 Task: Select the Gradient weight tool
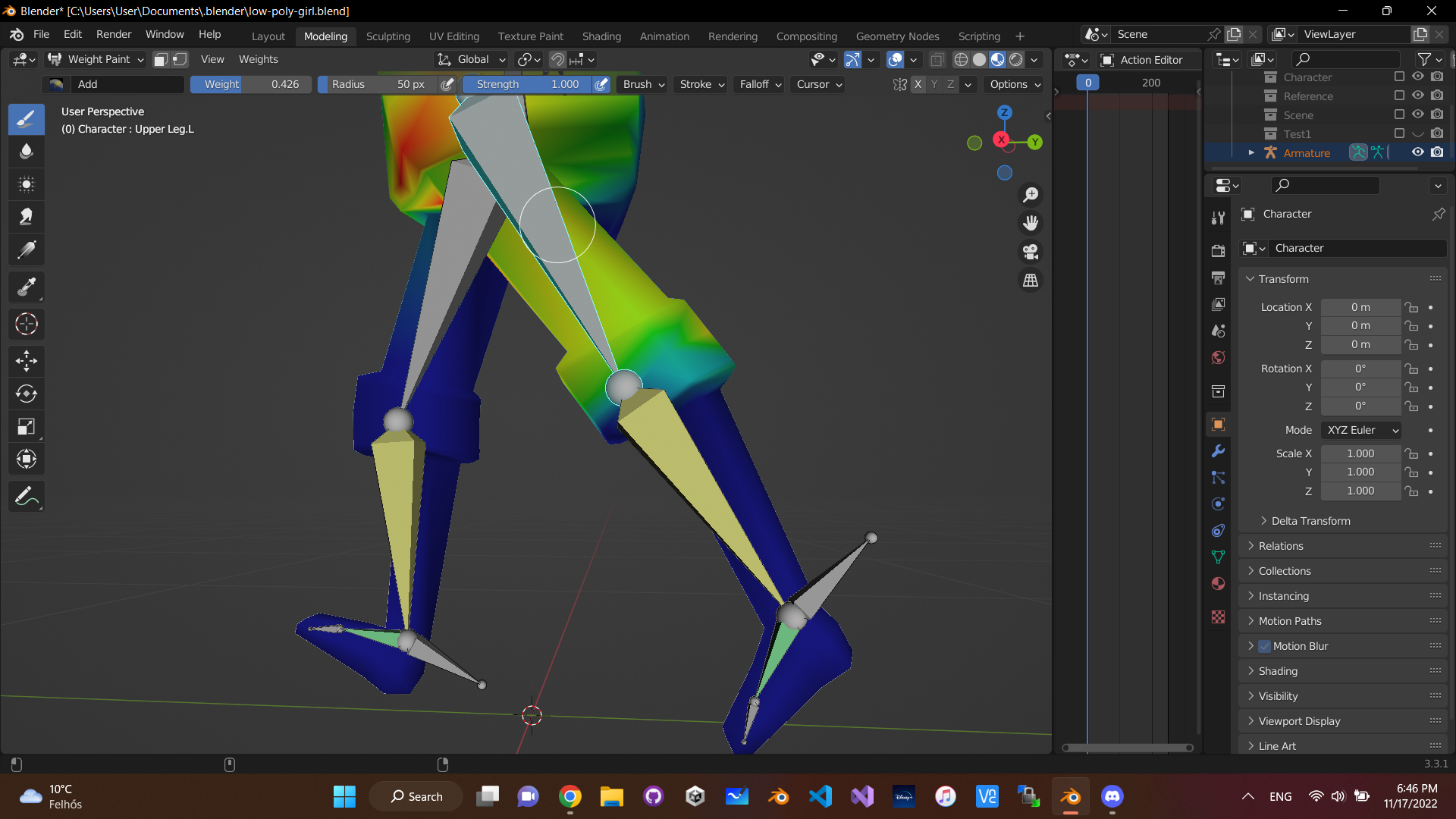(x=27, y=249)
